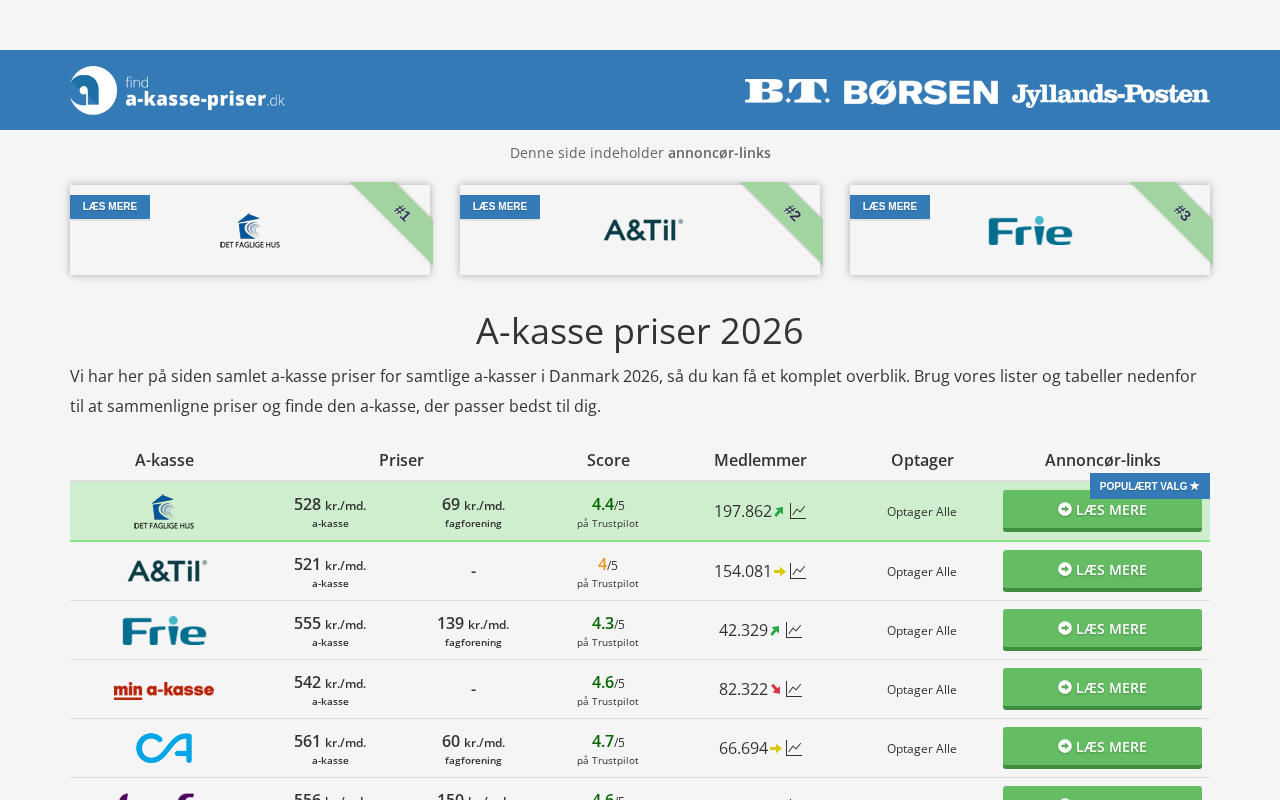Click yellow trend arrow beside 154.081 members

(780, 571)
